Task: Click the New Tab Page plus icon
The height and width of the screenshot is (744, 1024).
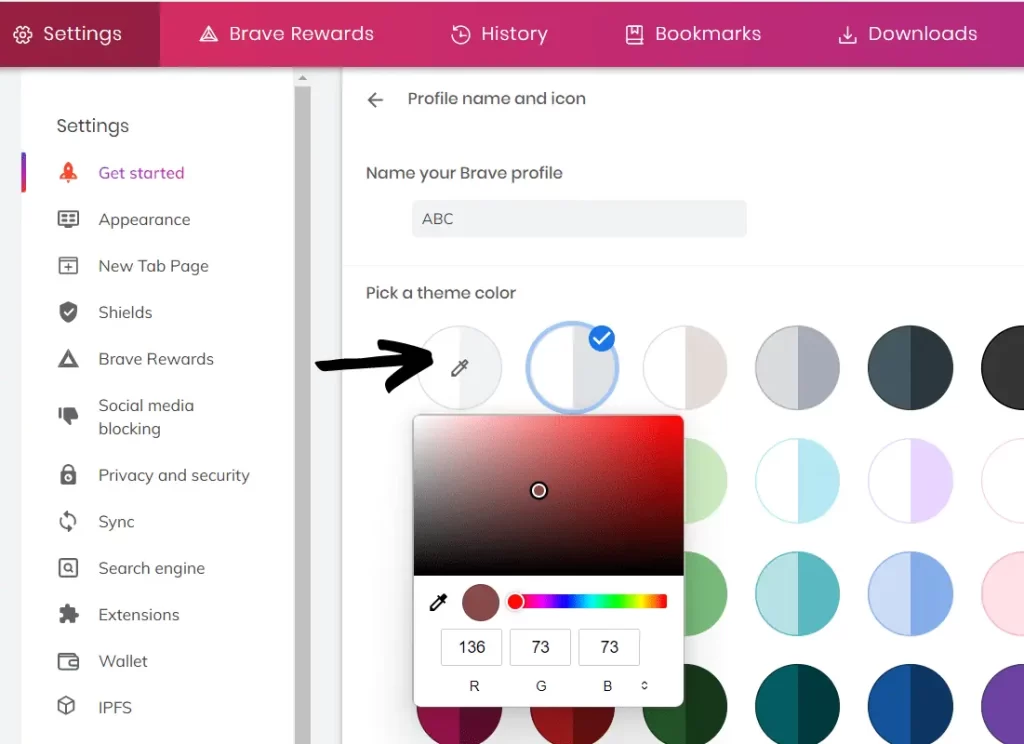Action: pos(68,265)
